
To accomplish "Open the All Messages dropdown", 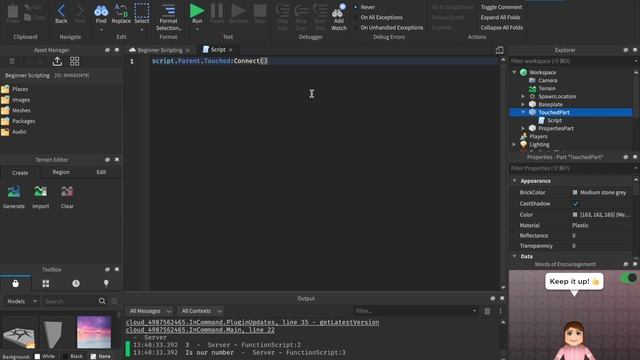I will click(149, 311).
